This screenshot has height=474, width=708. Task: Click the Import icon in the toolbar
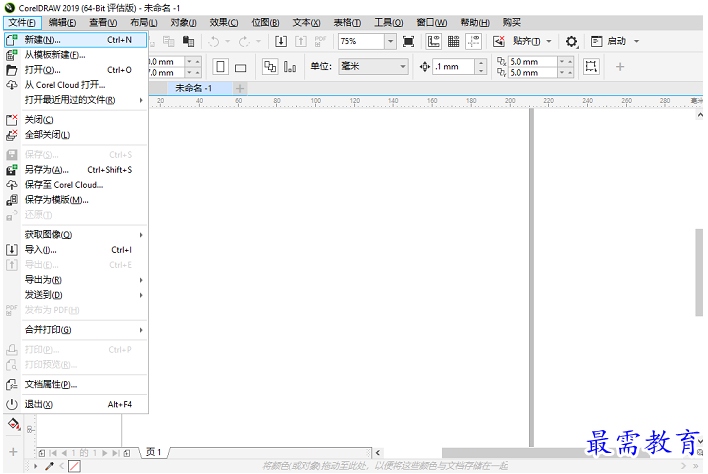[x=281, y=42]
